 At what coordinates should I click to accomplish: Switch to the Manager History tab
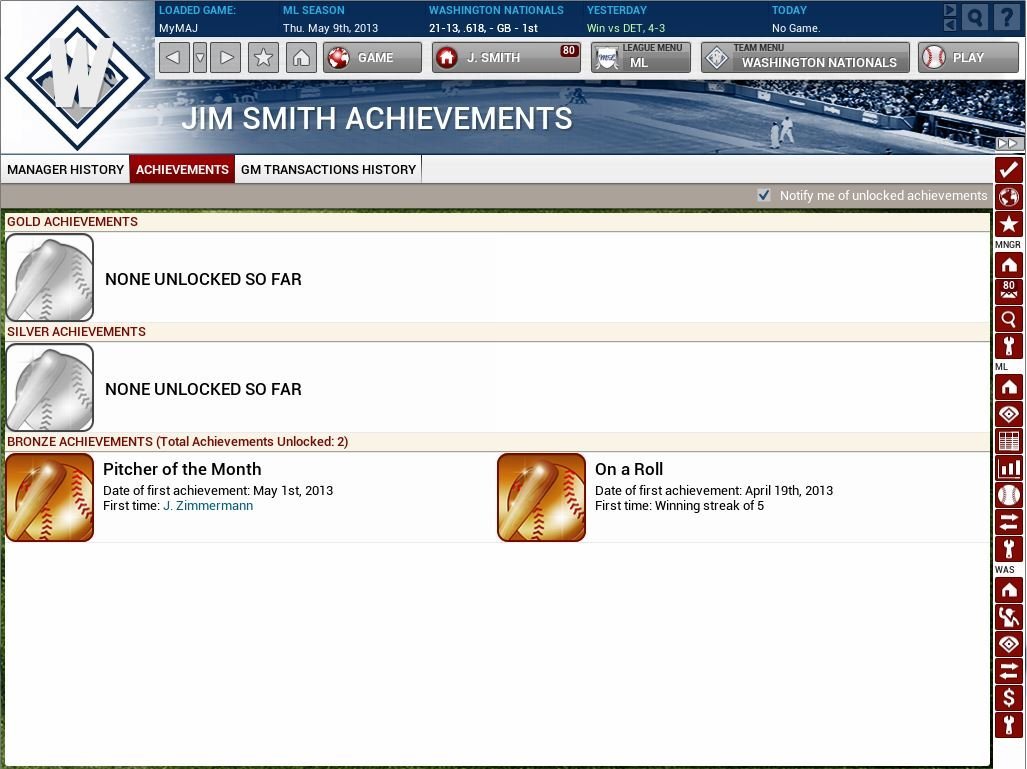[x=65, y=169]
